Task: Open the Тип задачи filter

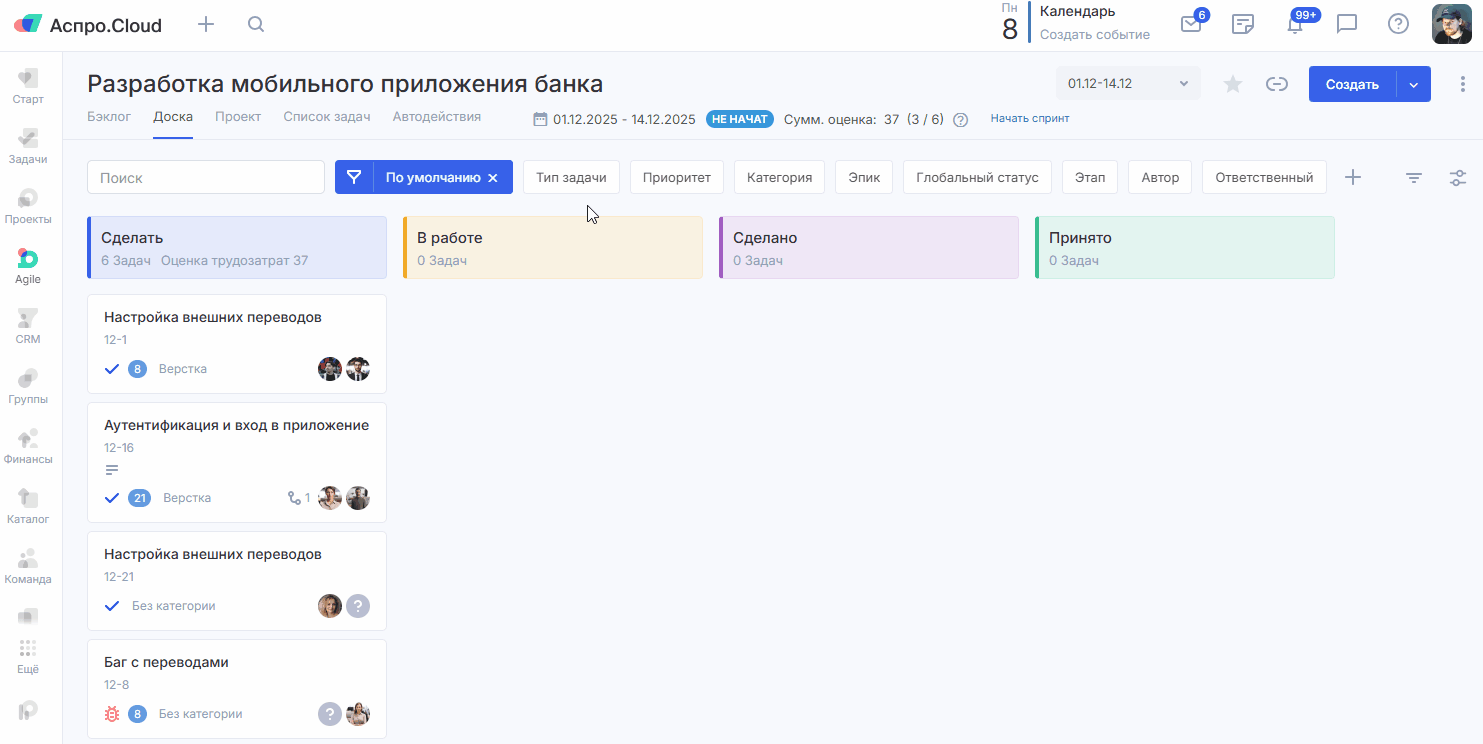Action: click(x=571, y=178)
